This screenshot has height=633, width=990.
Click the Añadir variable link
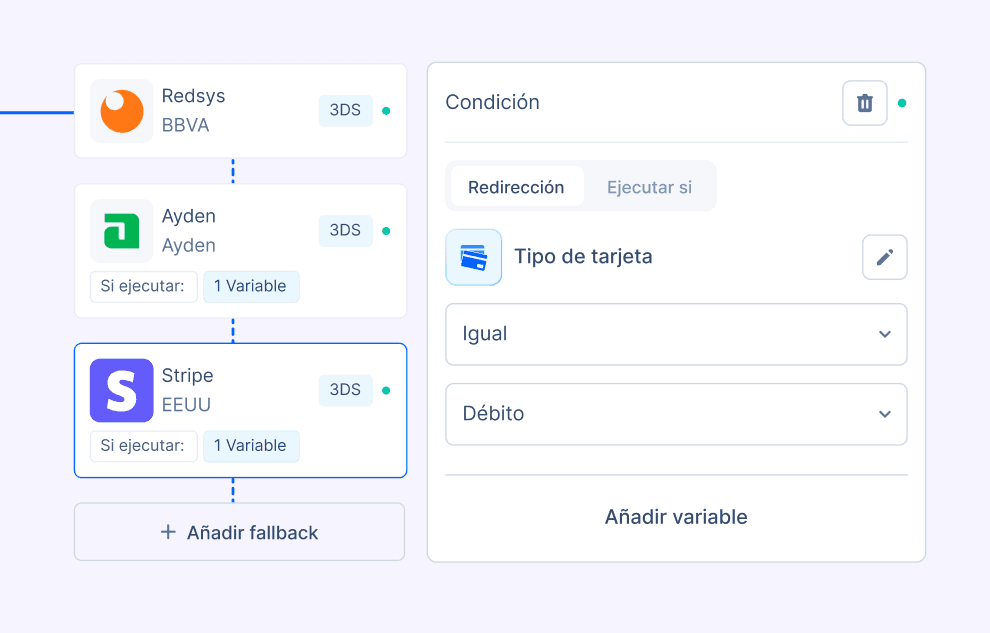tap(676, 517)
